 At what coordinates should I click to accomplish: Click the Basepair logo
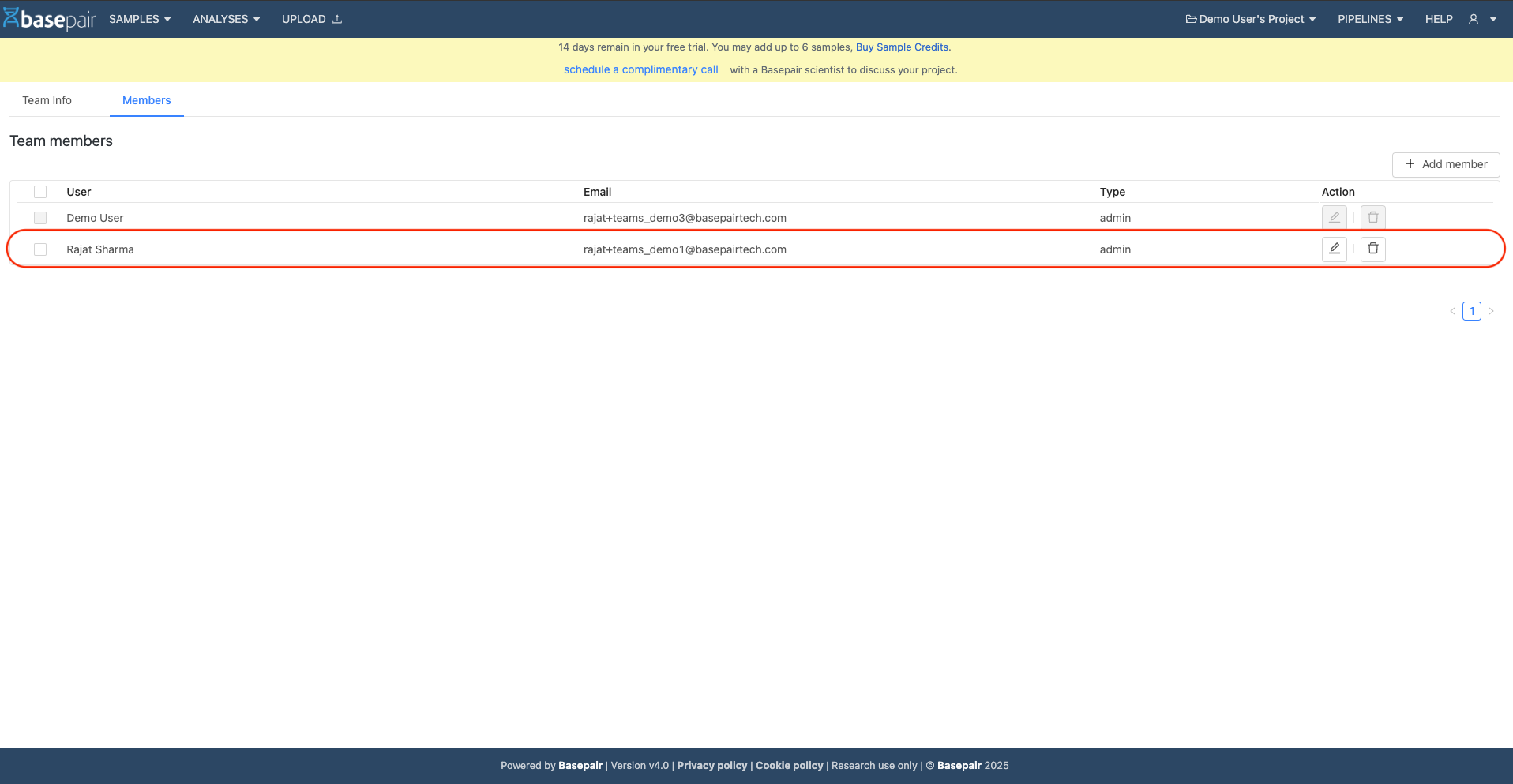coord(49,19)
